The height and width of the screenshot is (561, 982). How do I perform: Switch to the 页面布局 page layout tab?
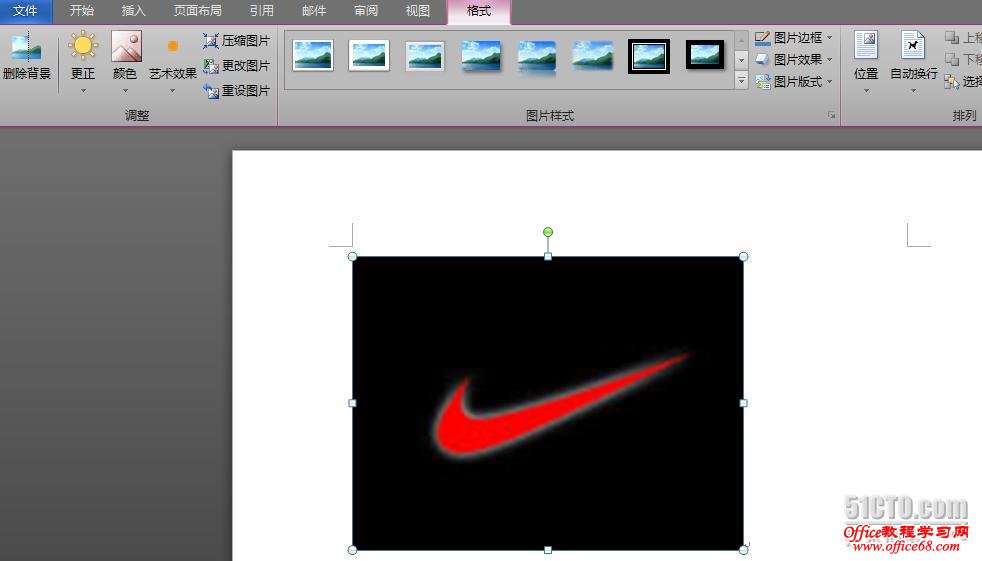197,11
